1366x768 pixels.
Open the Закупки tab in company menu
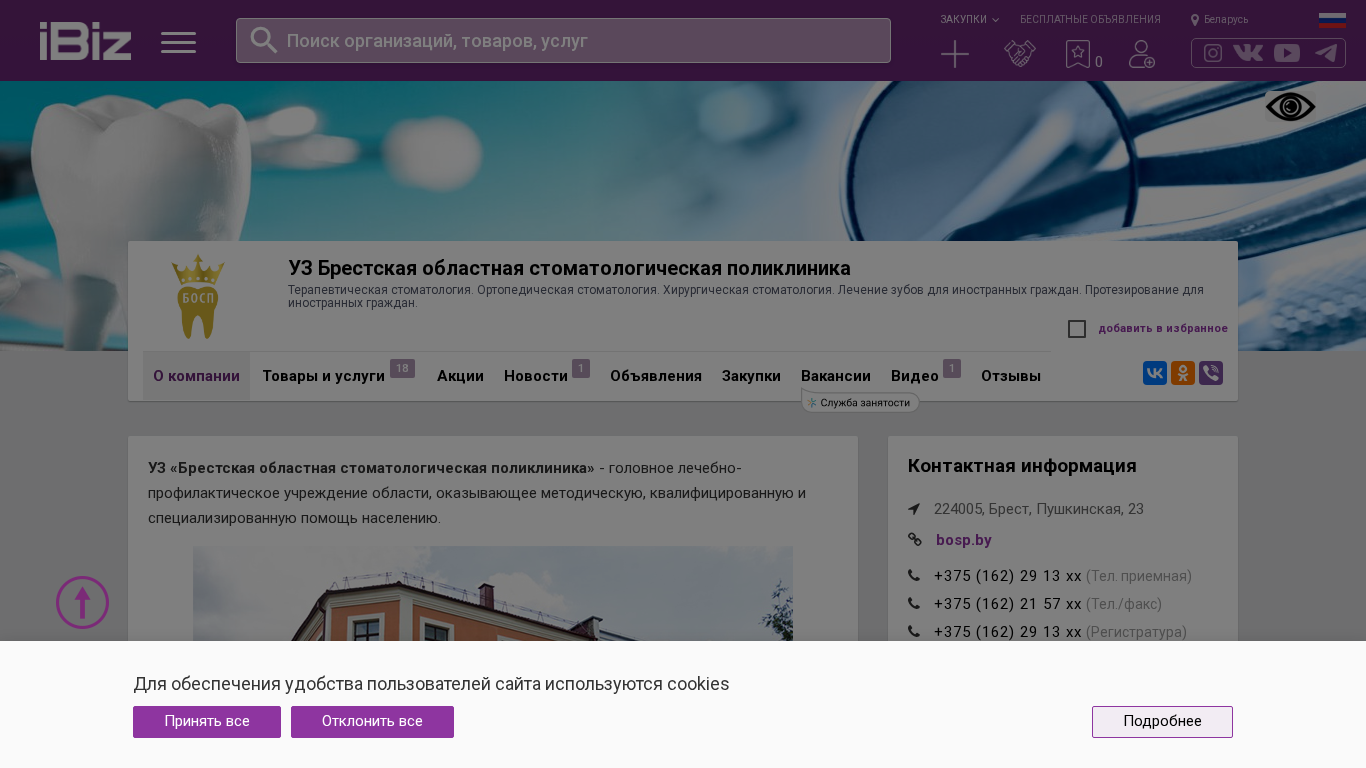pos(751,376)
